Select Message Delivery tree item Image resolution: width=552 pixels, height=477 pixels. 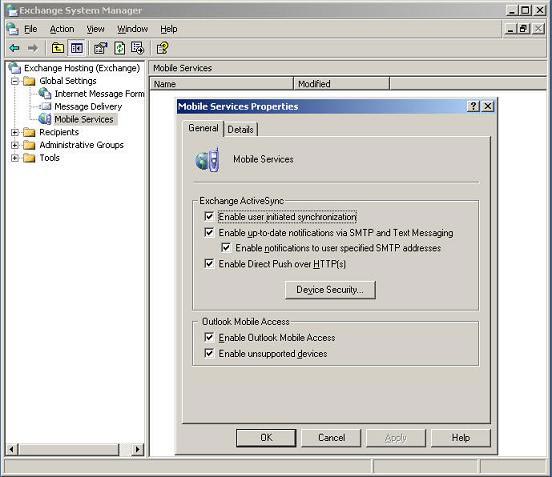click(88, 106)
